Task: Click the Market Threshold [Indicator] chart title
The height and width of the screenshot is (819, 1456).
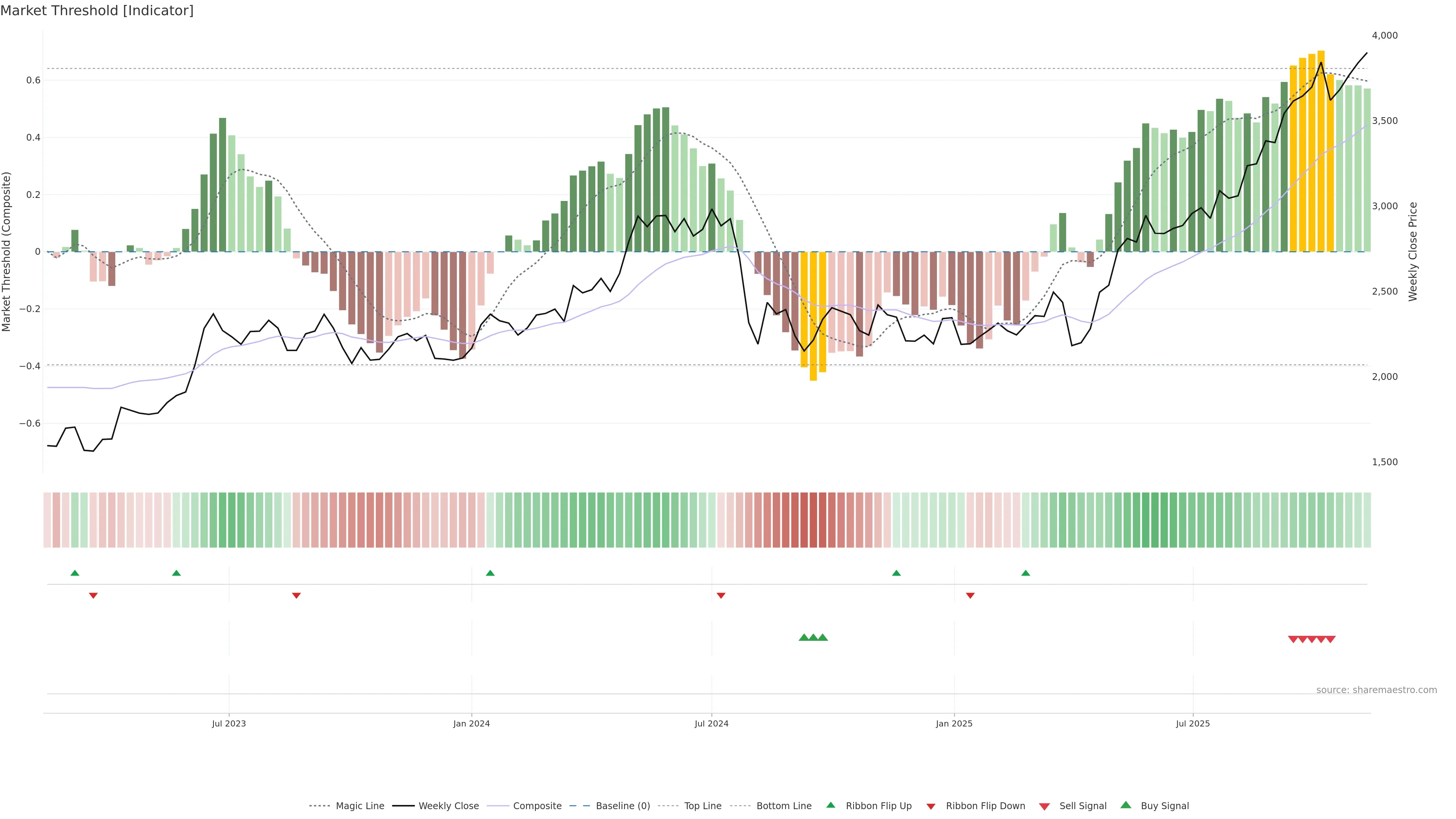Action: 97,11
